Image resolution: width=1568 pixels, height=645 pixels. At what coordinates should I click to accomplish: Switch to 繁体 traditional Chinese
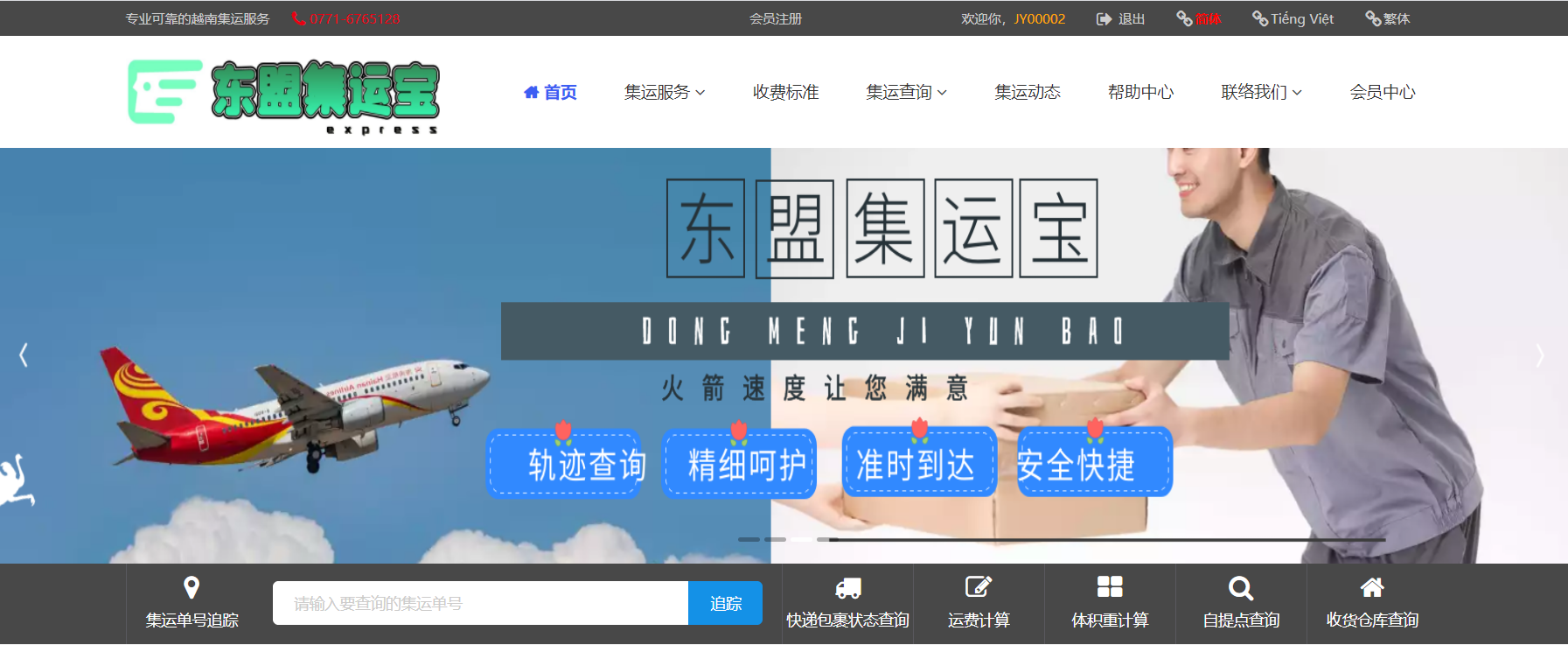click(x=1388, y=19)
